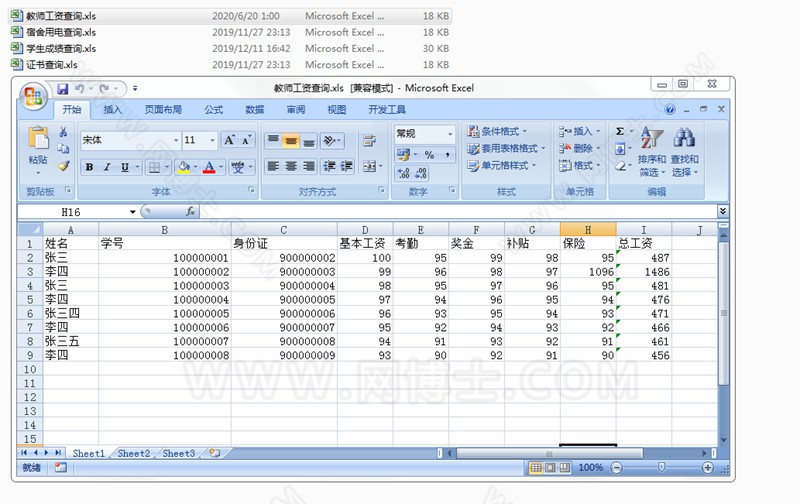
Task: Open the Name Box dropdown arrow
Action: 133,212
